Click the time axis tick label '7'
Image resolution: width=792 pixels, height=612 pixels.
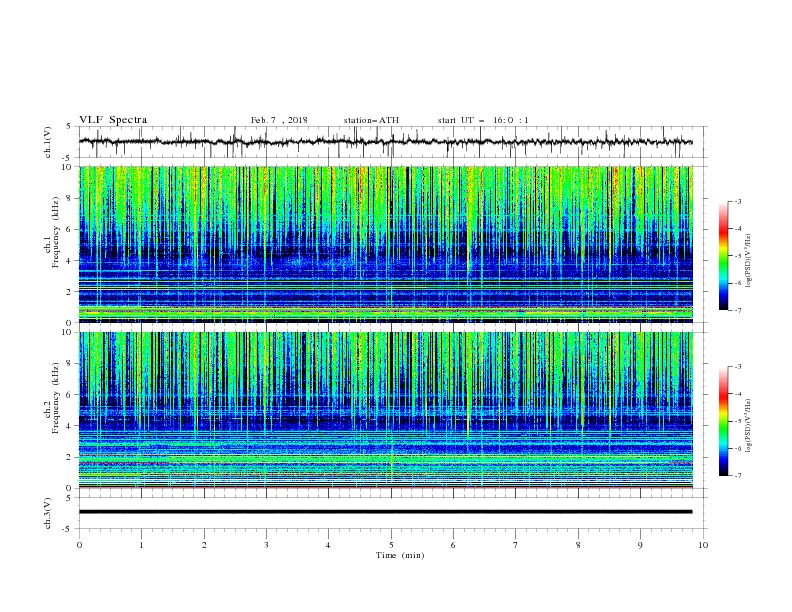coord(516,545)
